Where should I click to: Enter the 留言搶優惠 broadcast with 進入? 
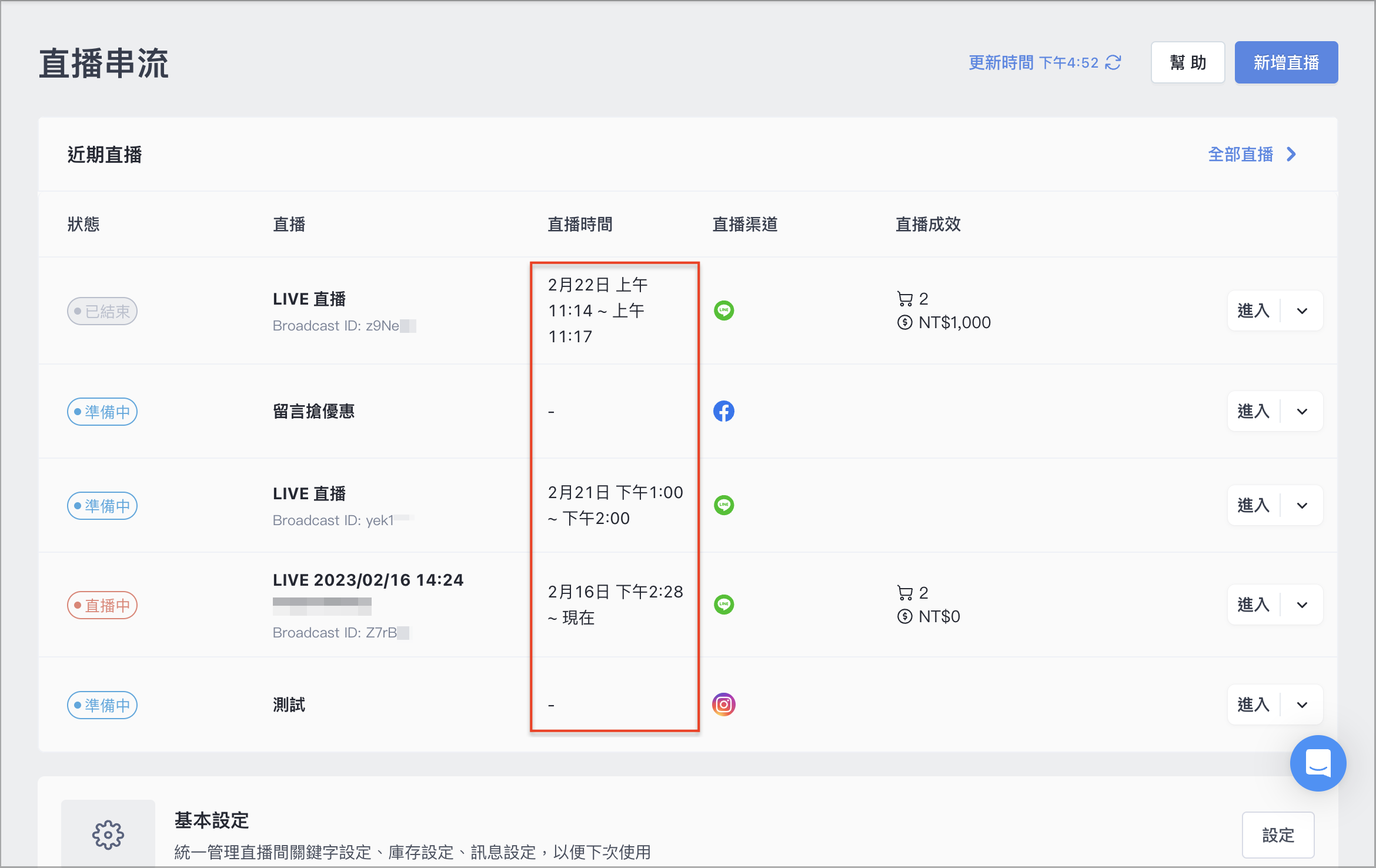pyautogui.click(x=1254, y=412)
